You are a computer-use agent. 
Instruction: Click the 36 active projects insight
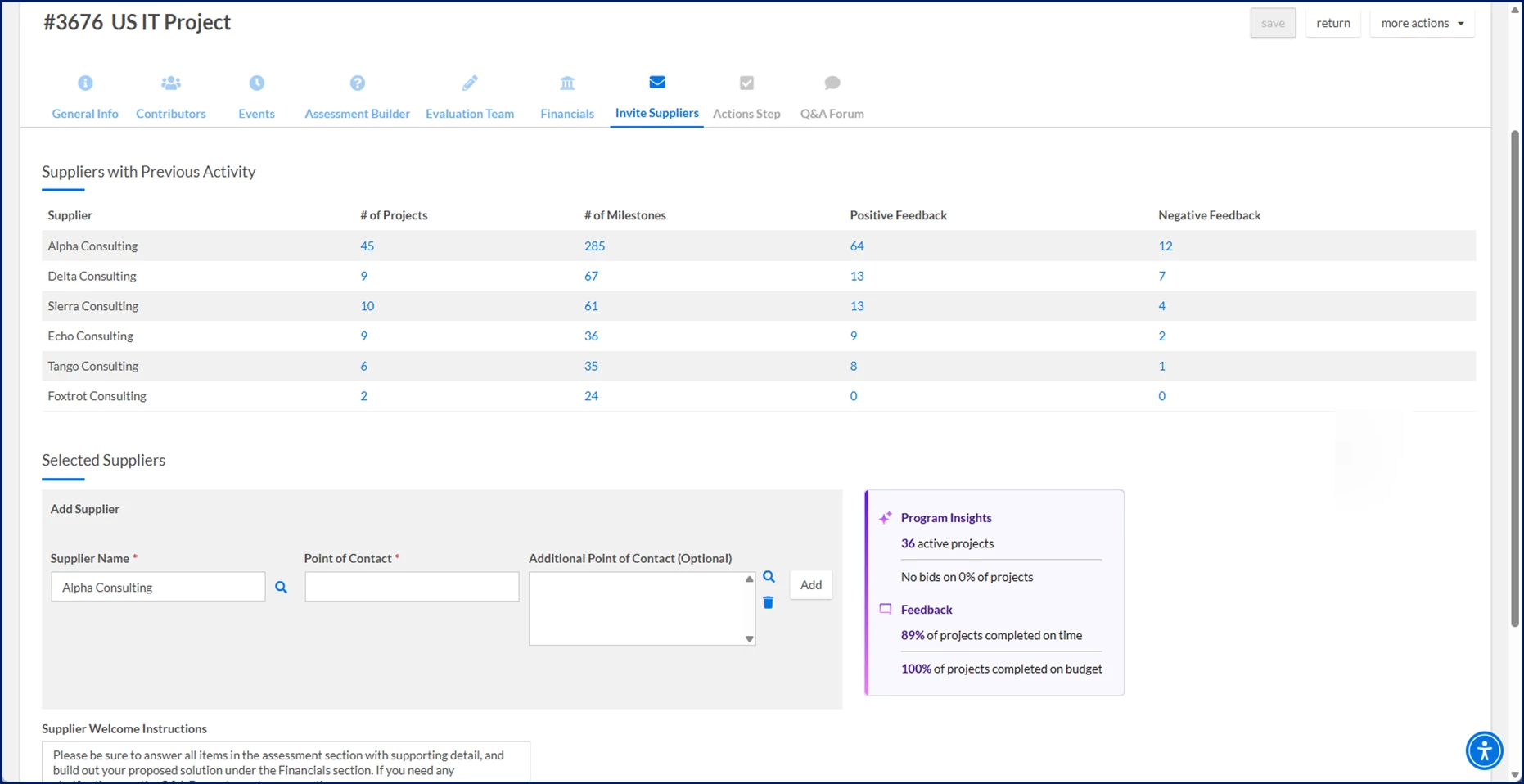(947, 543)
